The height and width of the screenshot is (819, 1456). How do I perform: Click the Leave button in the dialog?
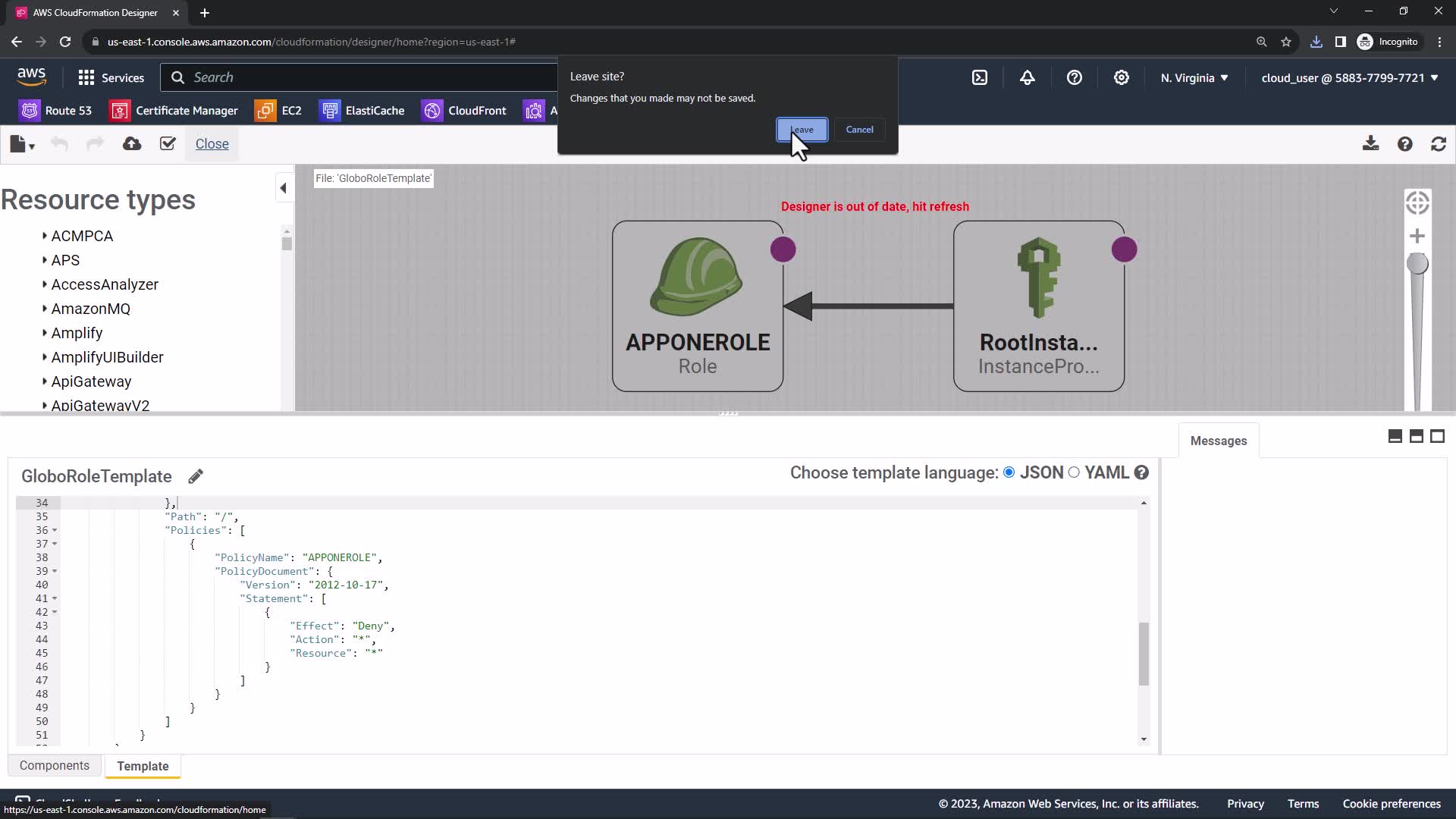coord(802,130)
